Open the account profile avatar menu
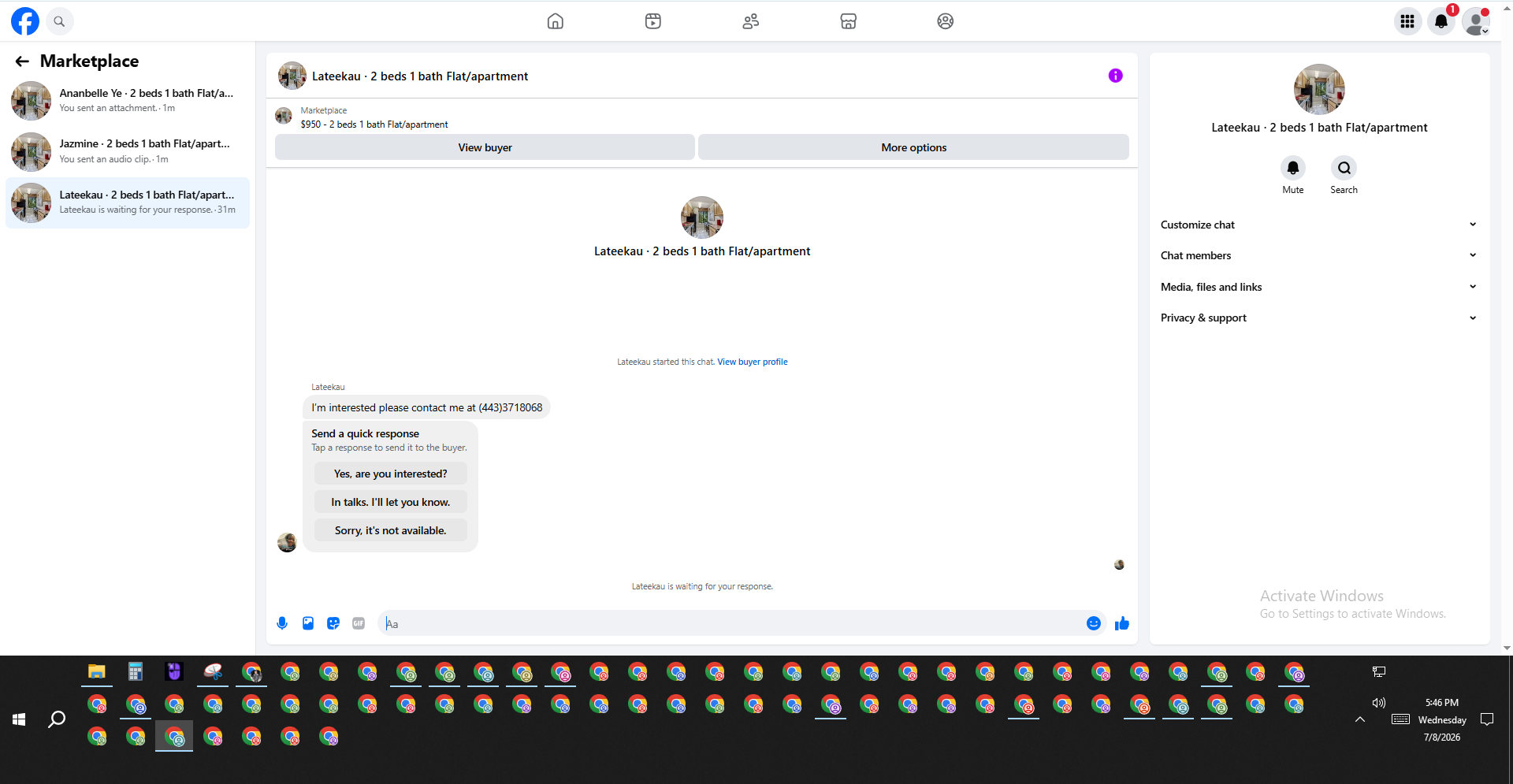The width and height of the screenshot is (1513, 784). pos(1476,21)
